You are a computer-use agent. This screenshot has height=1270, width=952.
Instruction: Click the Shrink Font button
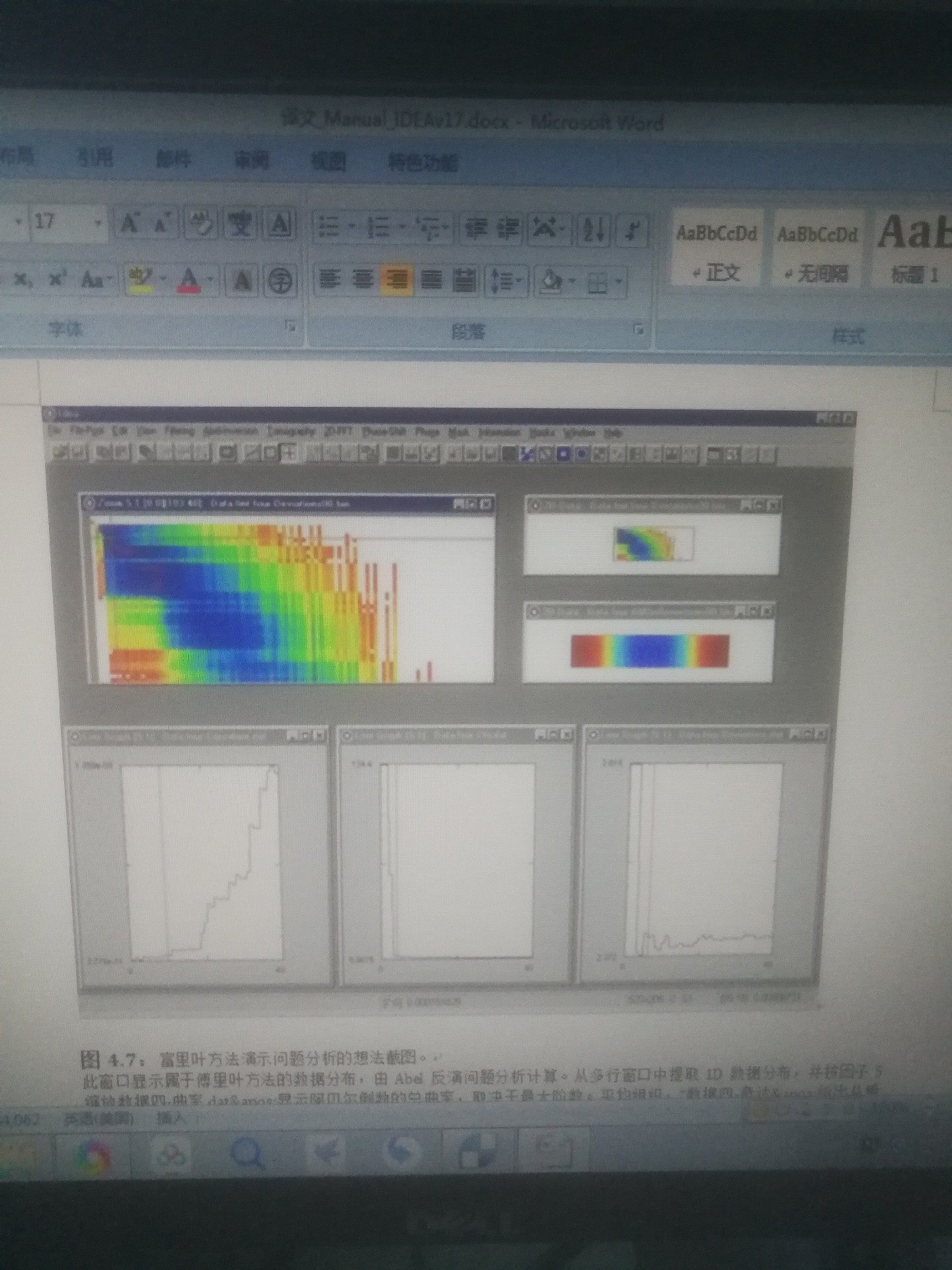[x=162, y=224]
